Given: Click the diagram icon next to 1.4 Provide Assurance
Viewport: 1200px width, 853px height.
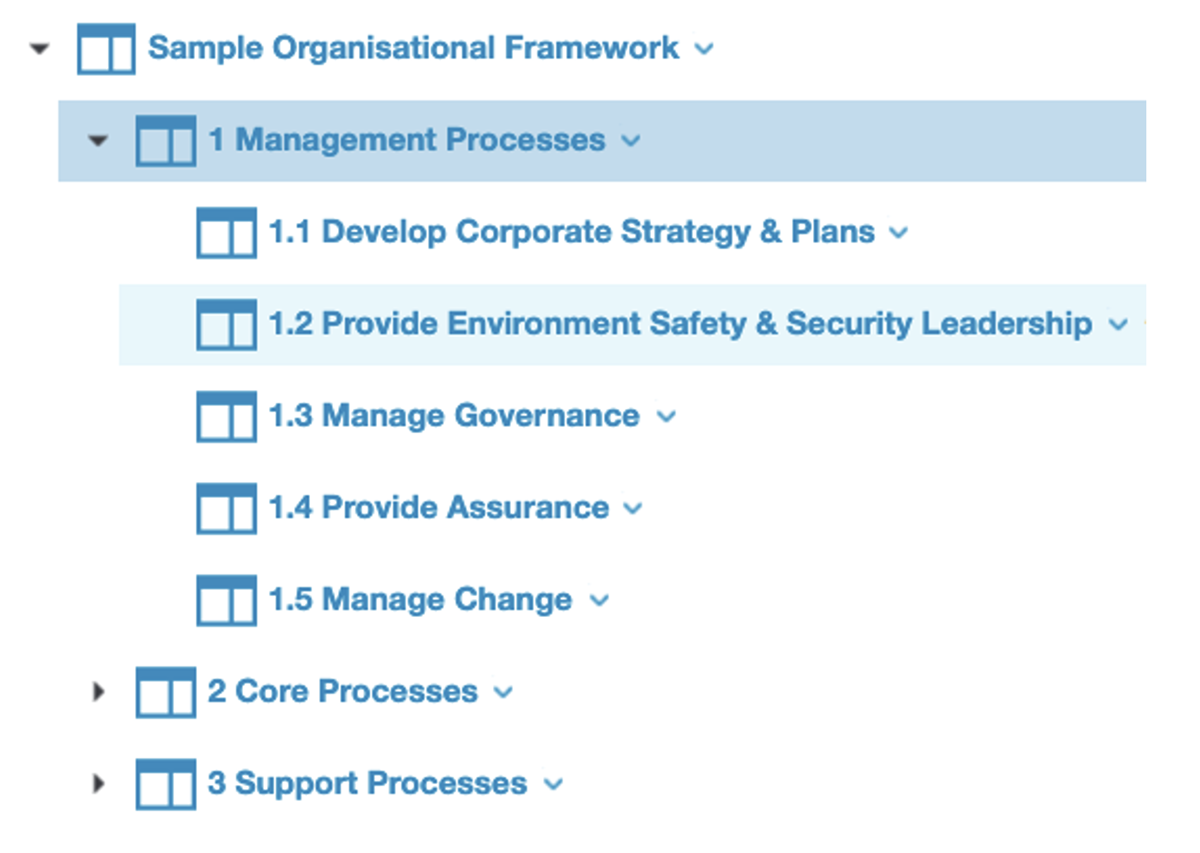Looking at the screenshot, I should [225, 508].
